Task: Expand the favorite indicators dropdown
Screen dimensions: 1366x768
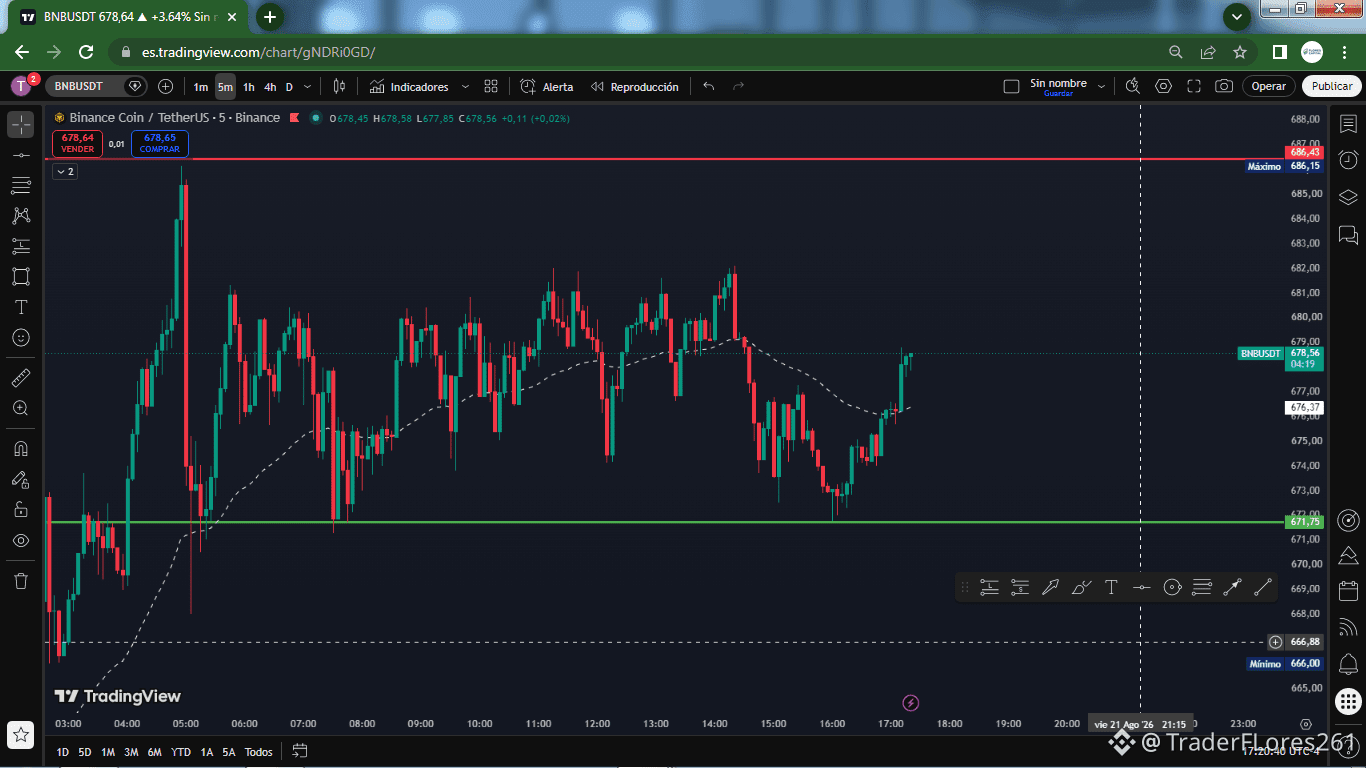Action: pos(465,87)
